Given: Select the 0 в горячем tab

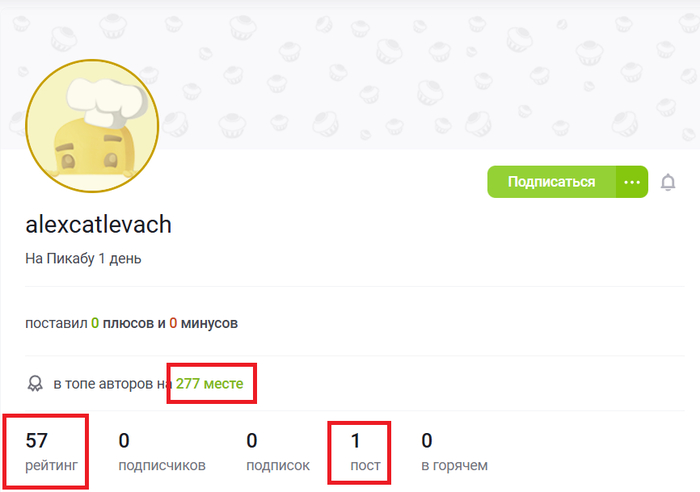Looking at the screenshot, I should (454, 452).
